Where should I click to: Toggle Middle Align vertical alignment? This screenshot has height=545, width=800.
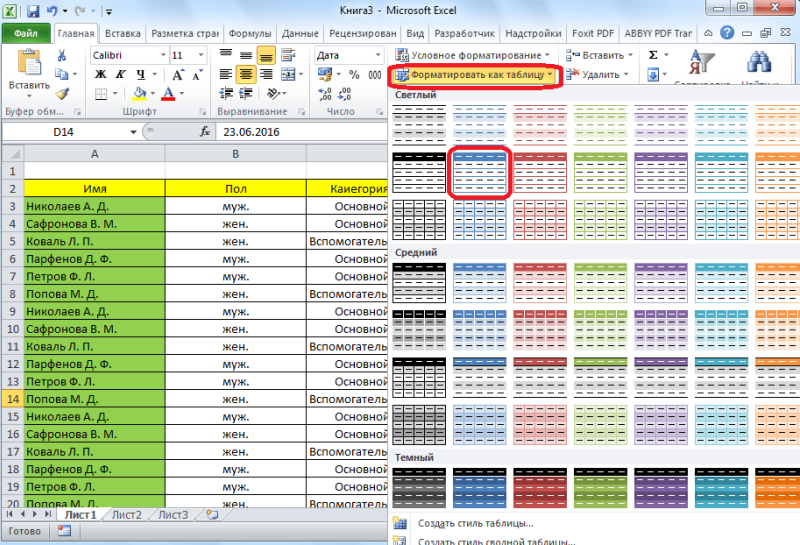(x=246, y=55)
